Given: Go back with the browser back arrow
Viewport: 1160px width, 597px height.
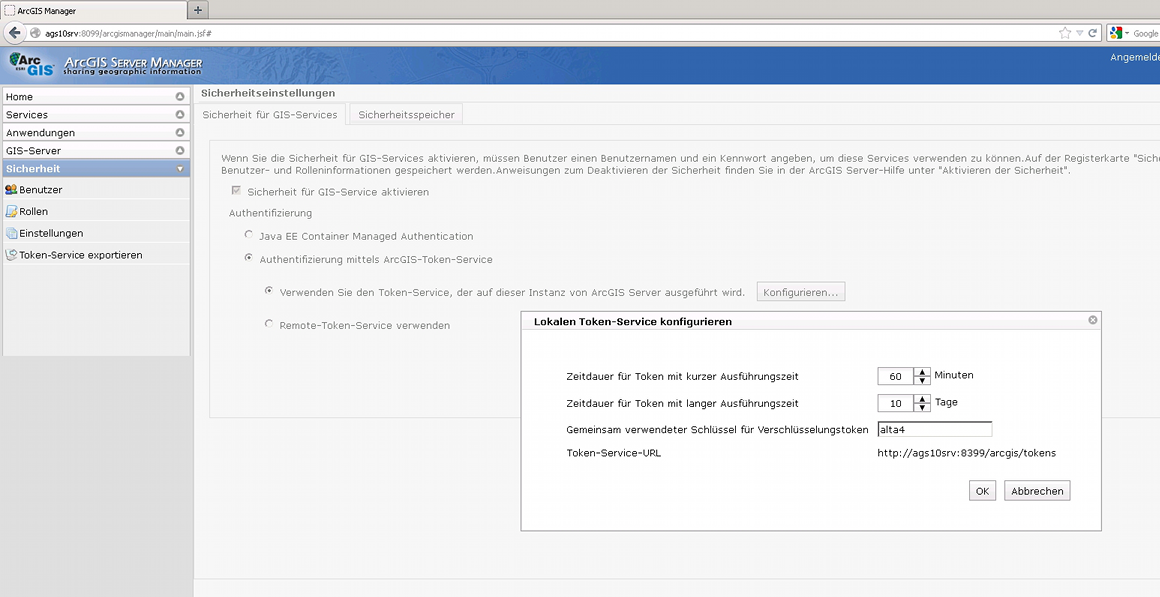Looking at the screenshot, I should click(x=13, y=33).
